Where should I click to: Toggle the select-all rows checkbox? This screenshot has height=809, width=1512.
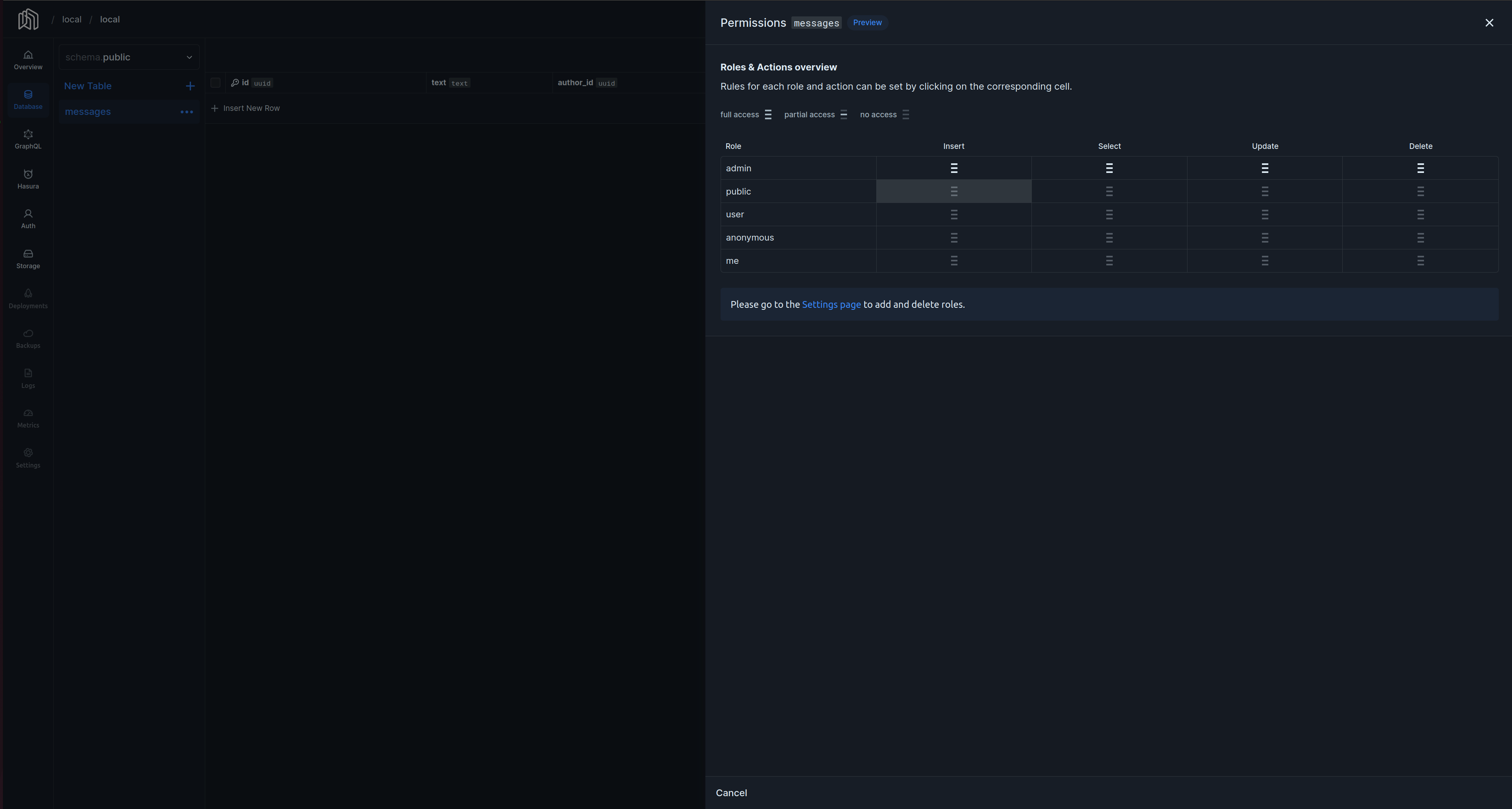(215, 83)
